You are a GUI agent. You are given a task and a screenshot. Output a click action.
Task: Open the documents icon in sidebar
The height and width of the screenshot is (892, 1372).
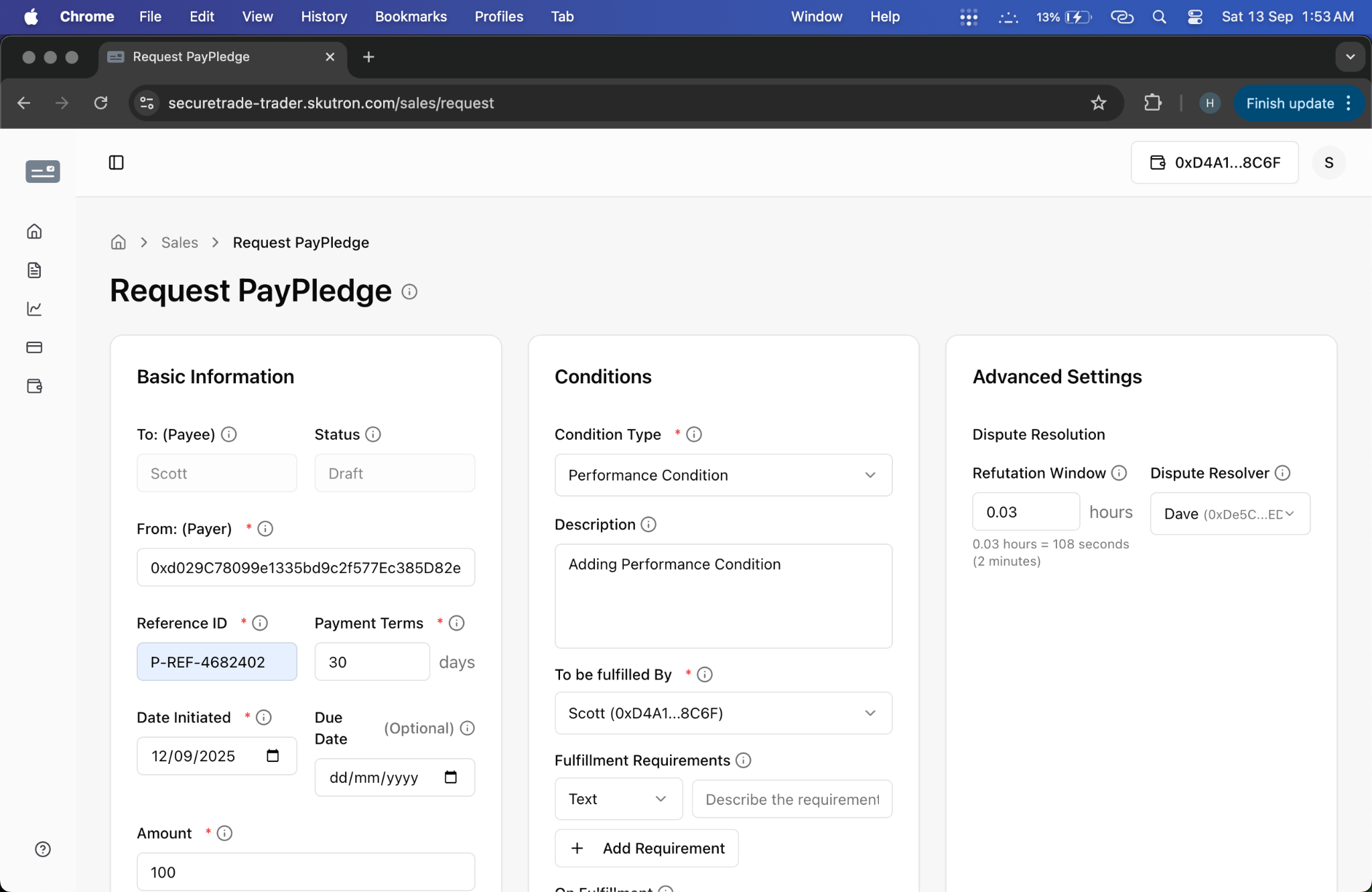coord(34,270)
